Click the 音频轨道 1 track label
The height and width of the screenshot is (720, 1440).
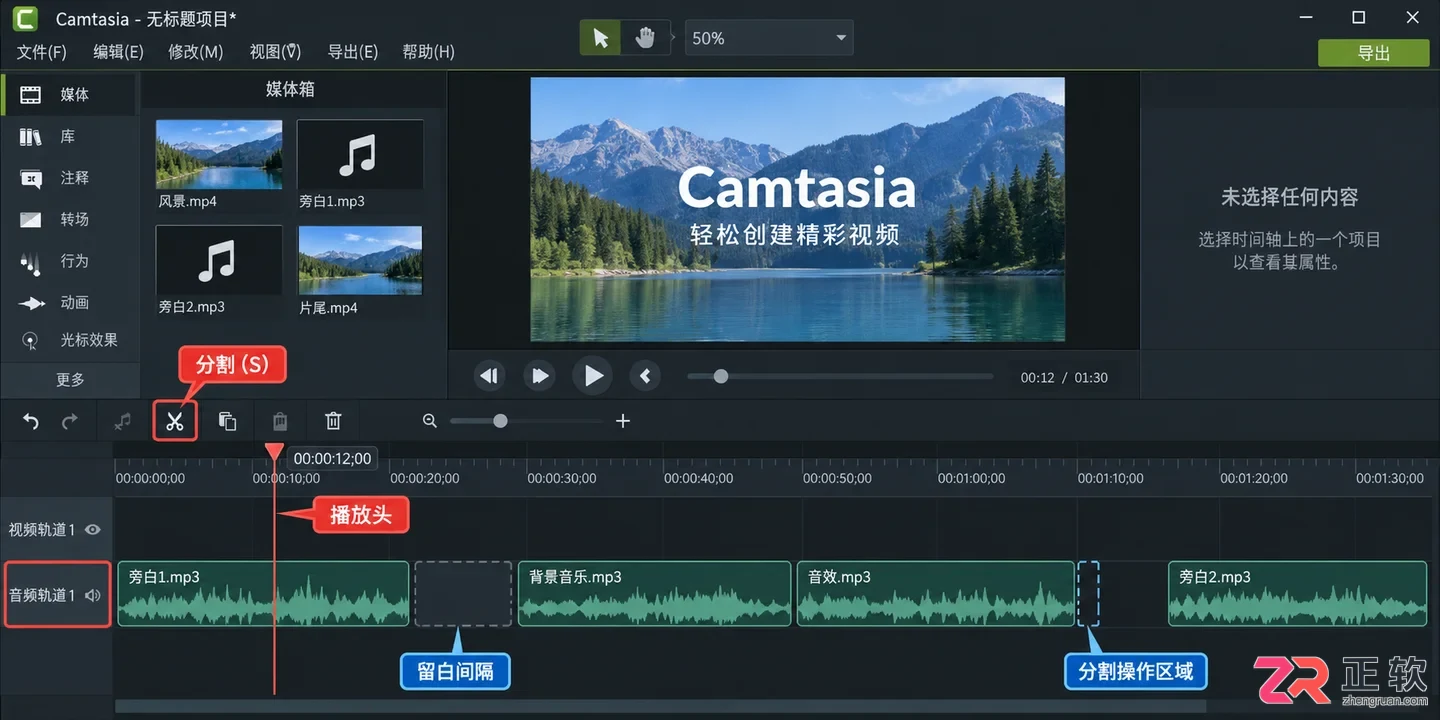click(42, 596)
